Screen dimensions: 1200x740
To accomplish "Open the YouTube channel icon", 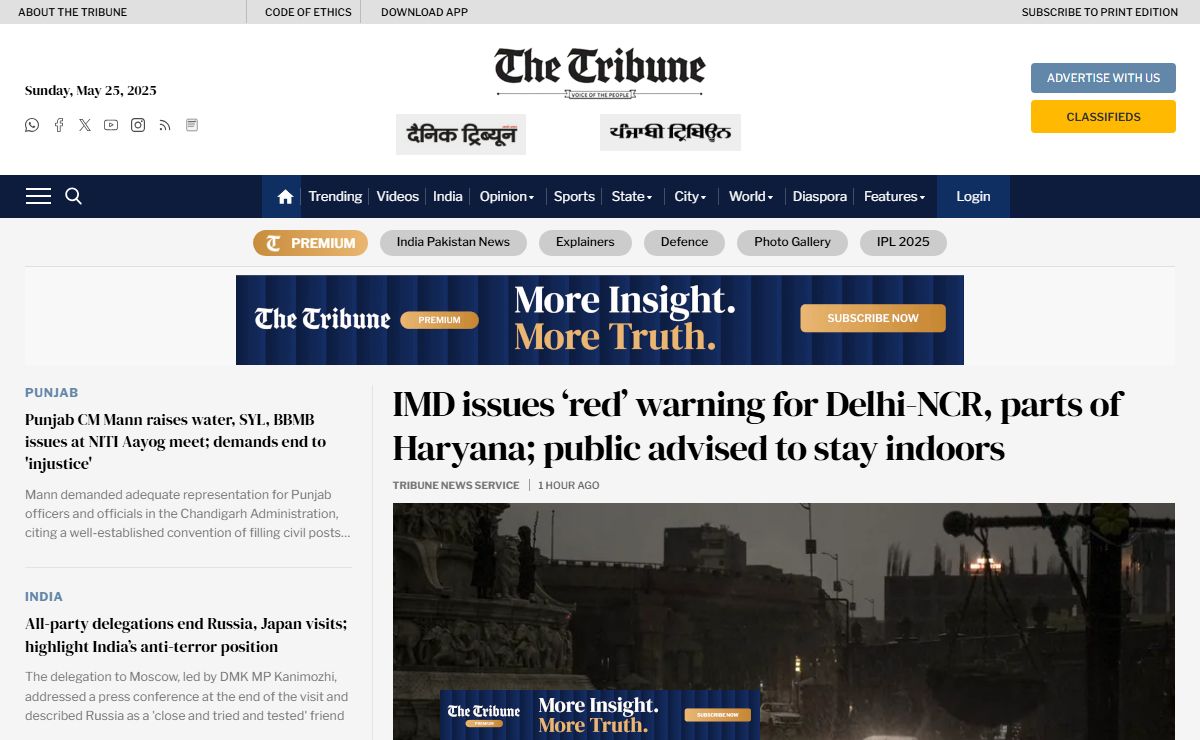I will [x=111, y=125].
